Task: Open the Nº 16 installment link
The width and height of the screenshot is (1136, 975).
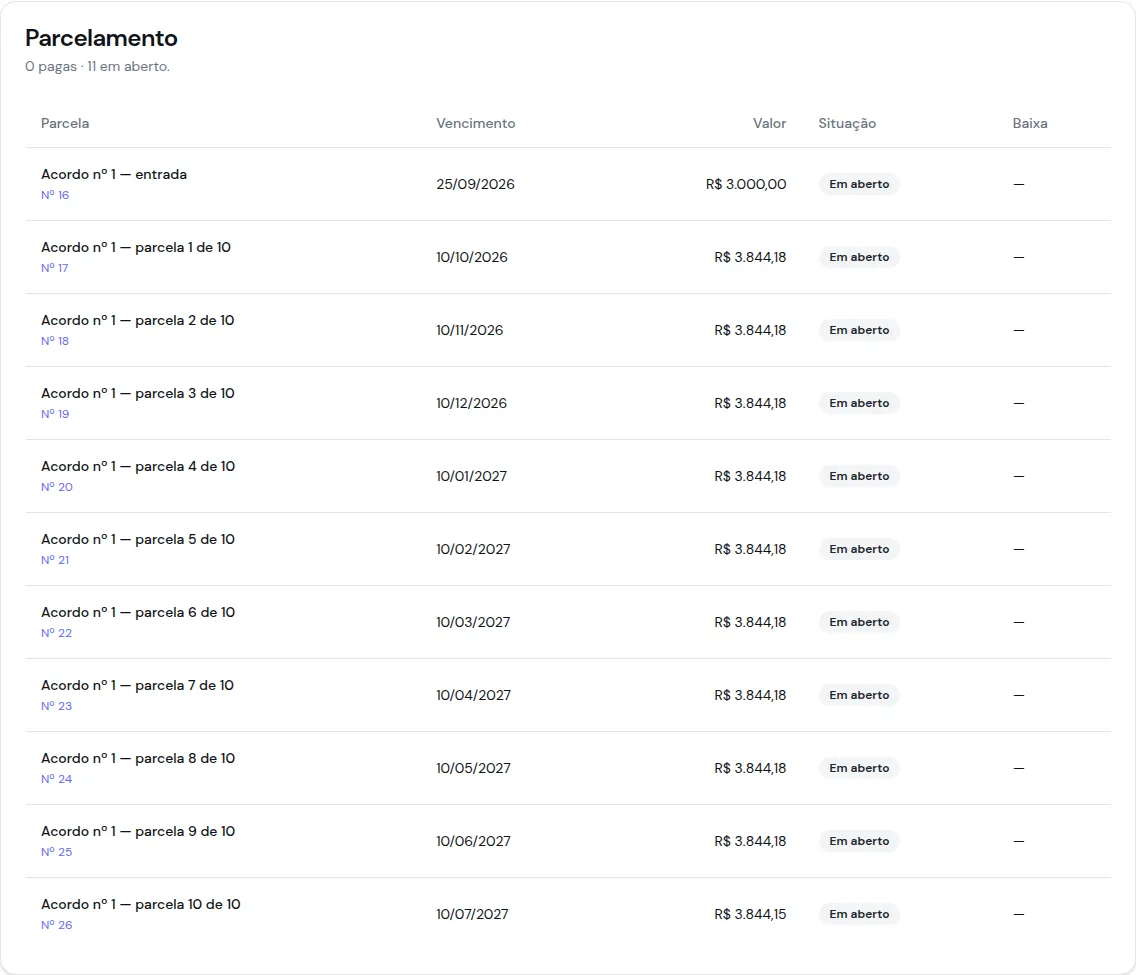Action: [x=55, y=195]
